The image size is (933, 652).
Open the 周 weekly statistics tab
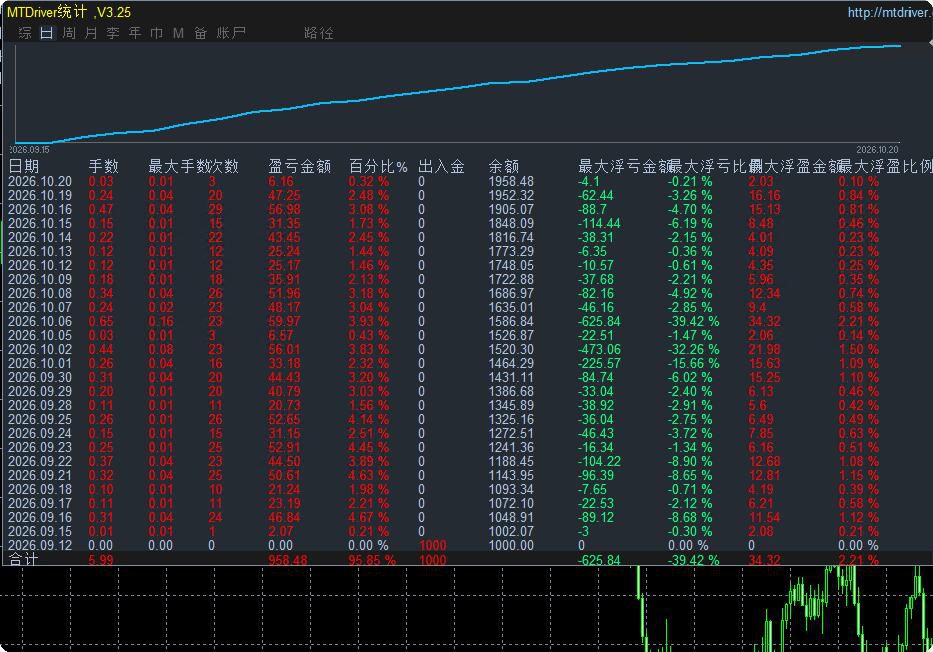click(x=69, y=33)
